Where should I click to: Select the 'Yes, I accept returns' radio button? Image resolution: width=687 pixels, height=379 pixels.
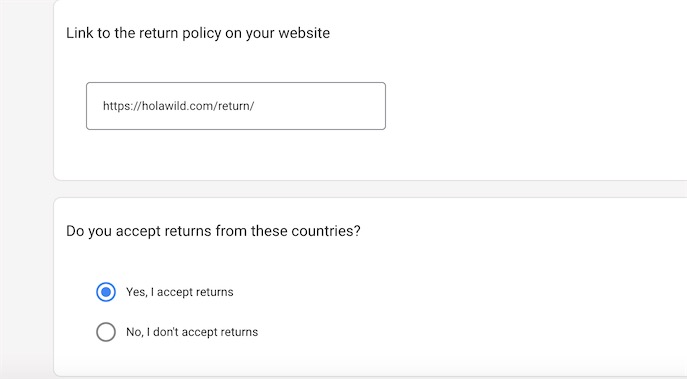[x=106, y=292]
